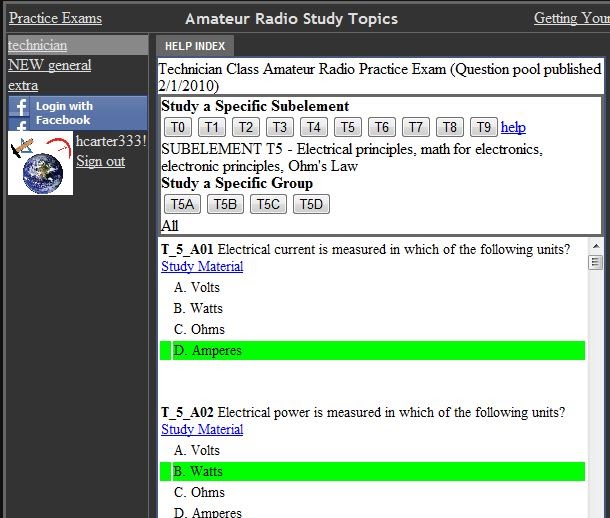Click Login with Facebook button
Image resolution: width=610 pixels, height=518 pixels.
coord(78,113)
